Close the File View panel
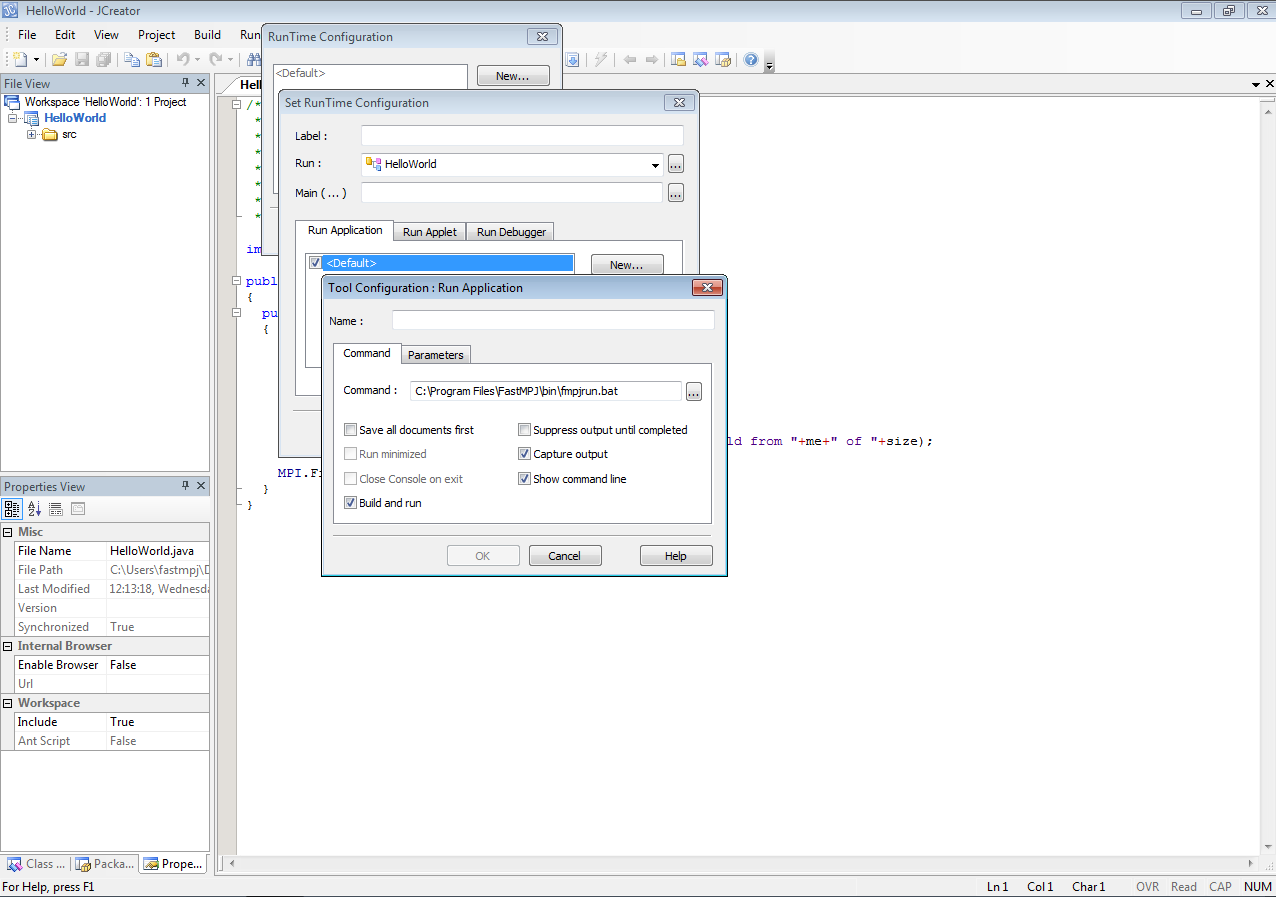Viewport: 1276px width, 897px height. pyautogui.click(x=201, y=83)
